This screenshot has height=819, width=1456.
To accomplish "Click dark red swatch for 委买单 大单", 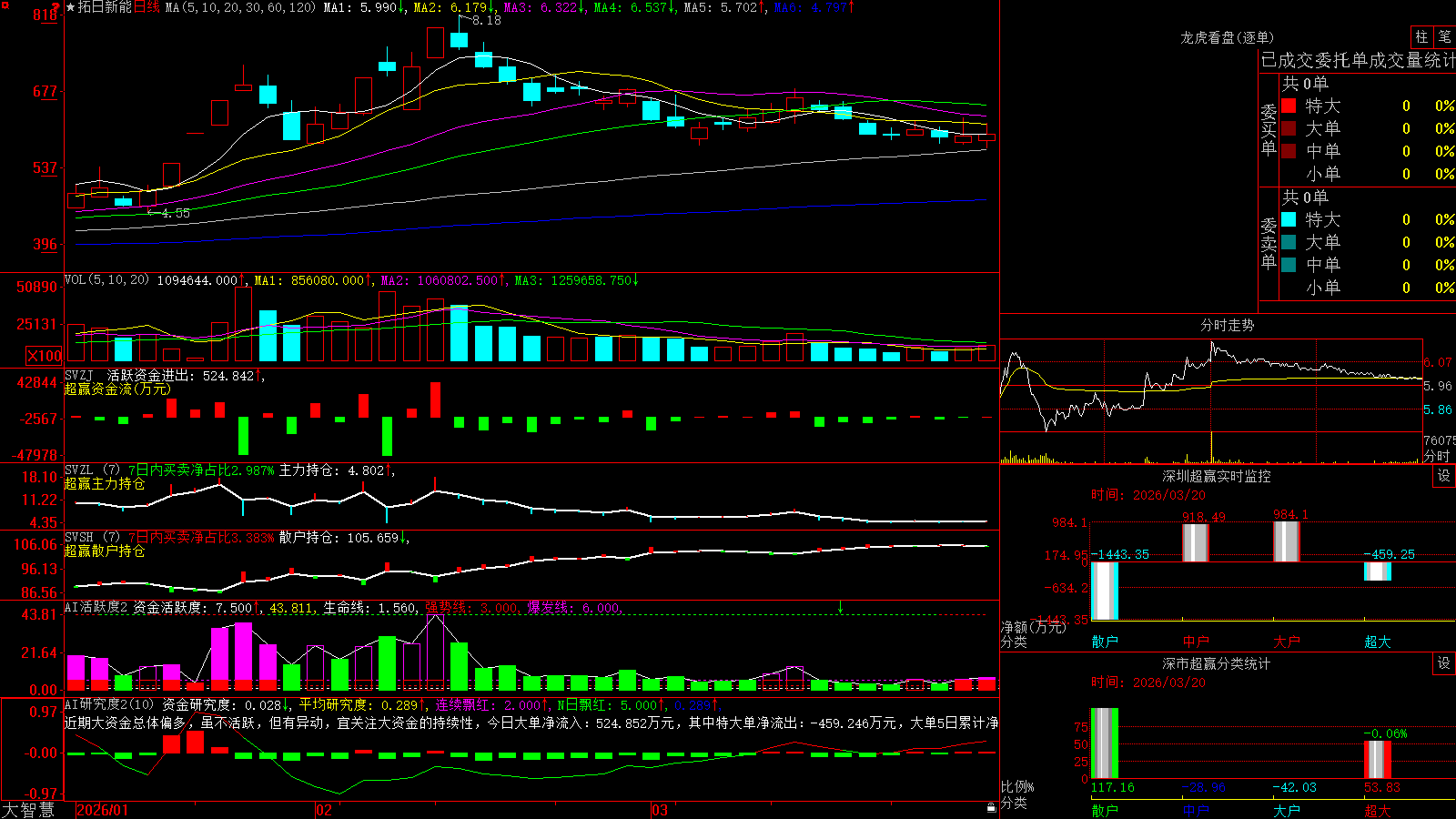I will (1289, 128).
